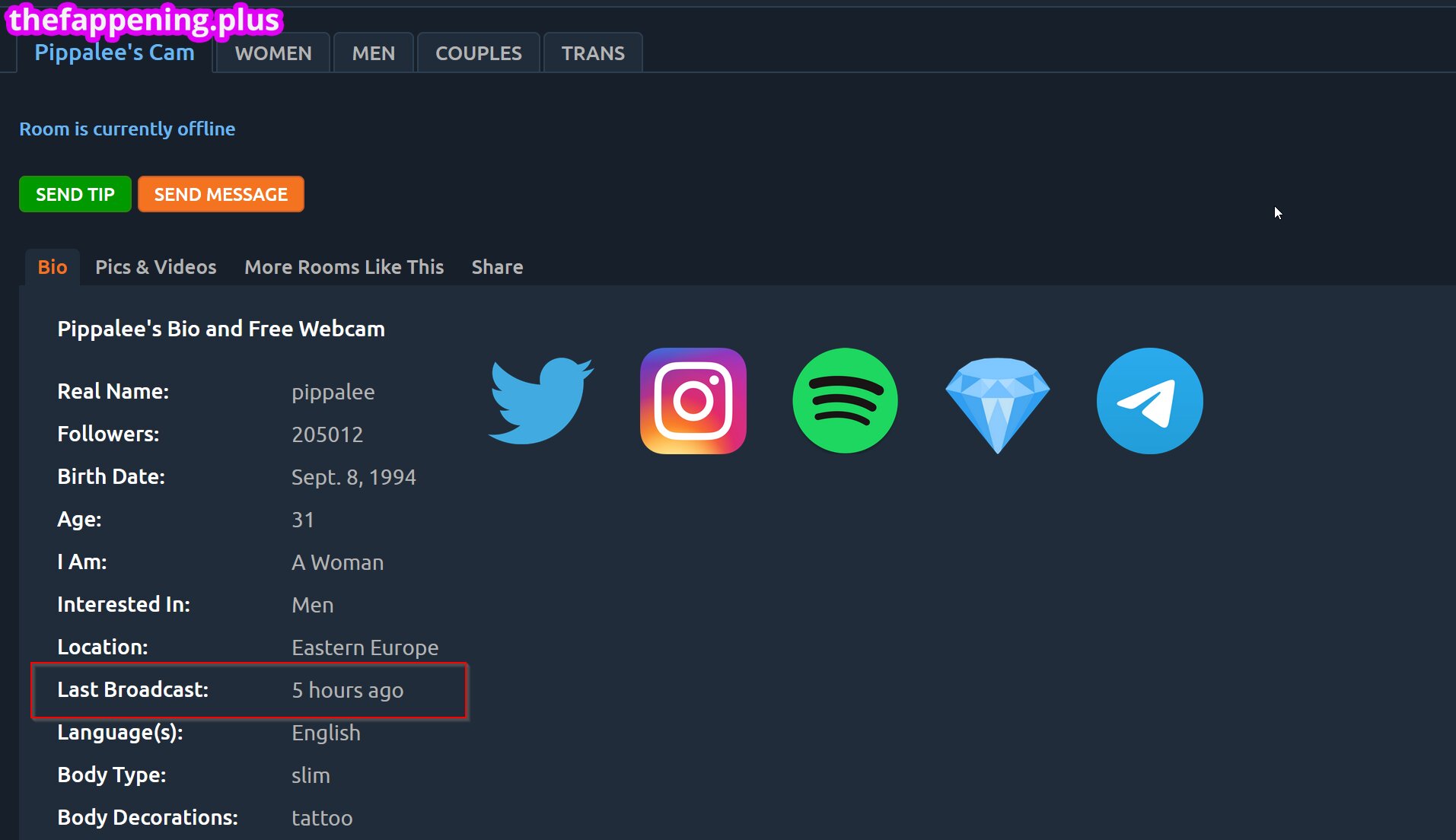Go to the COUPLES tab
Viewport: 1456px width, 840px height.
coord(478,53)
